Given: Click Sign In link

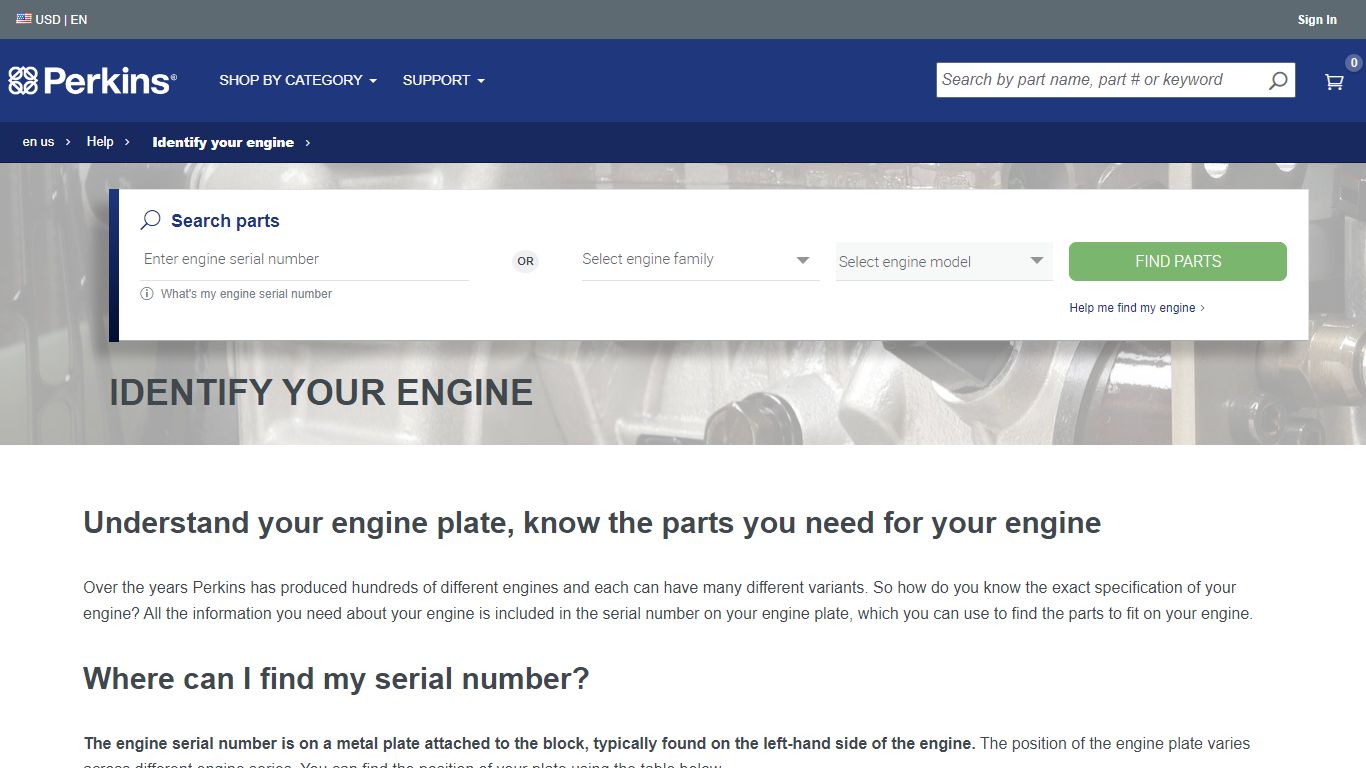Looking at the screenshot, I should pyautogui.click(x=1317, y=20).
